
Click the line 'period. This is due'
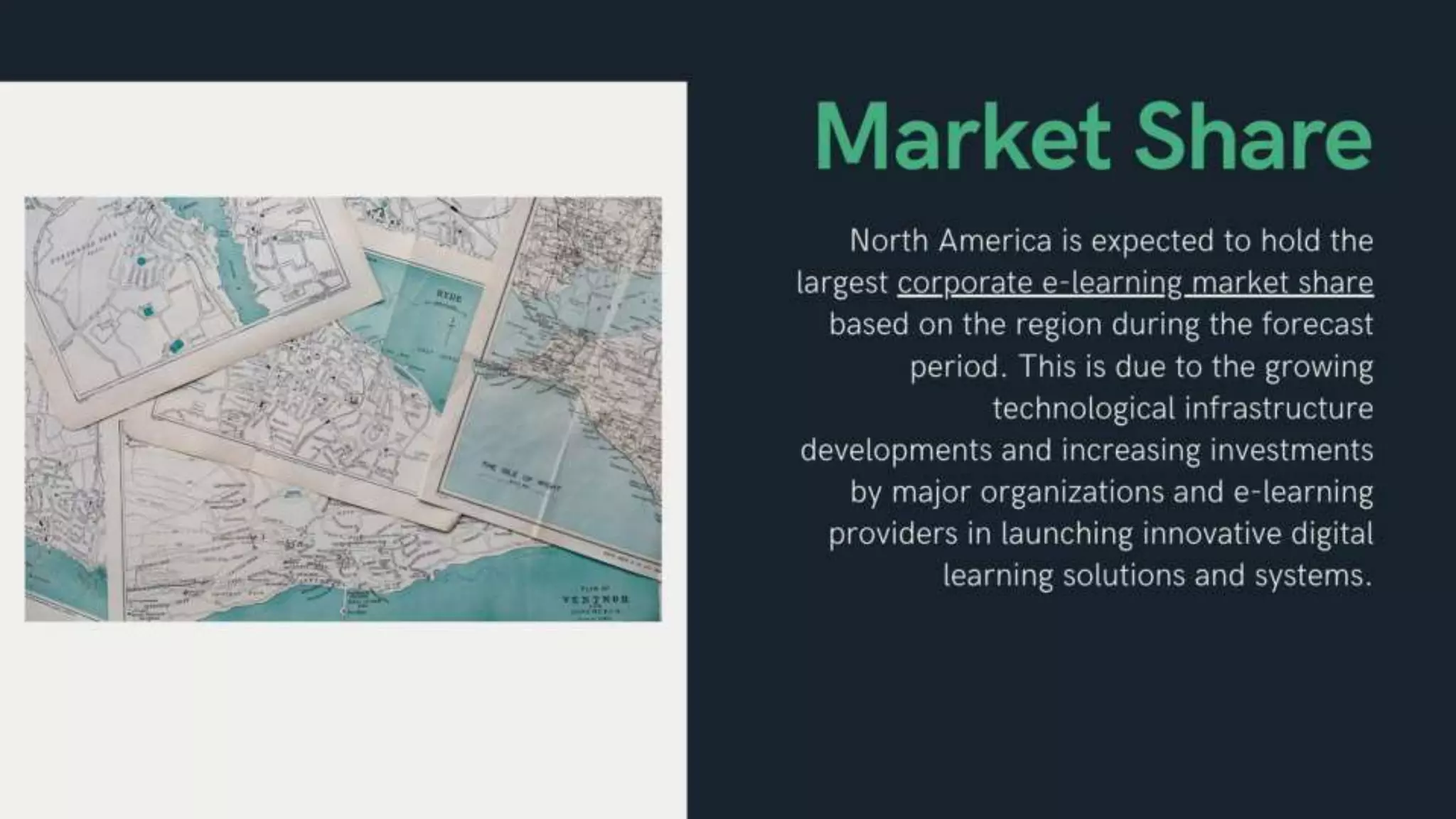(1141, 367)
